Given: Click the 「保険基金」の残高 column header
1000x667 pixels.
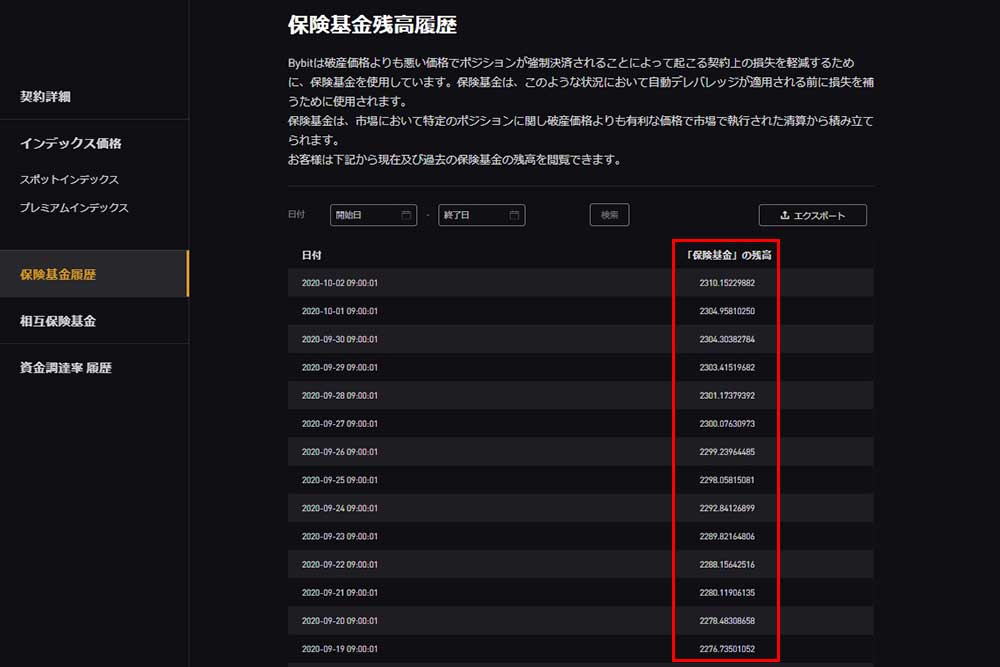Looking at the screenshot, I should pos(727,255).
